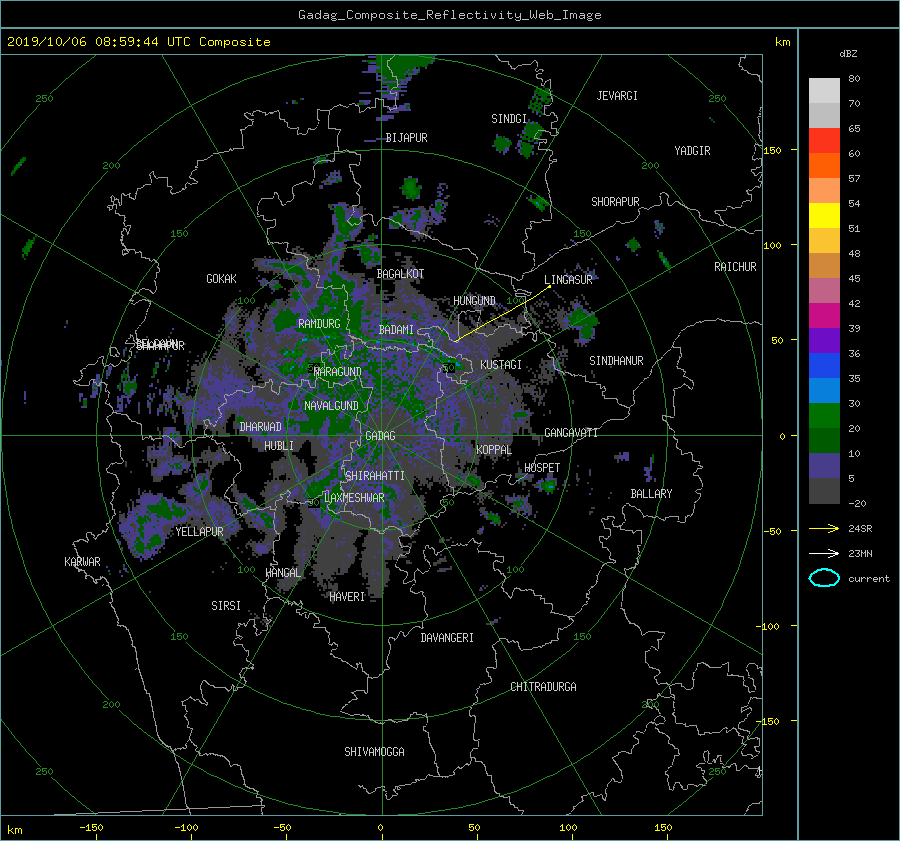Click the GADAG radar center label
The width and height of the screenshot is (900, 841).
point(380,436)
